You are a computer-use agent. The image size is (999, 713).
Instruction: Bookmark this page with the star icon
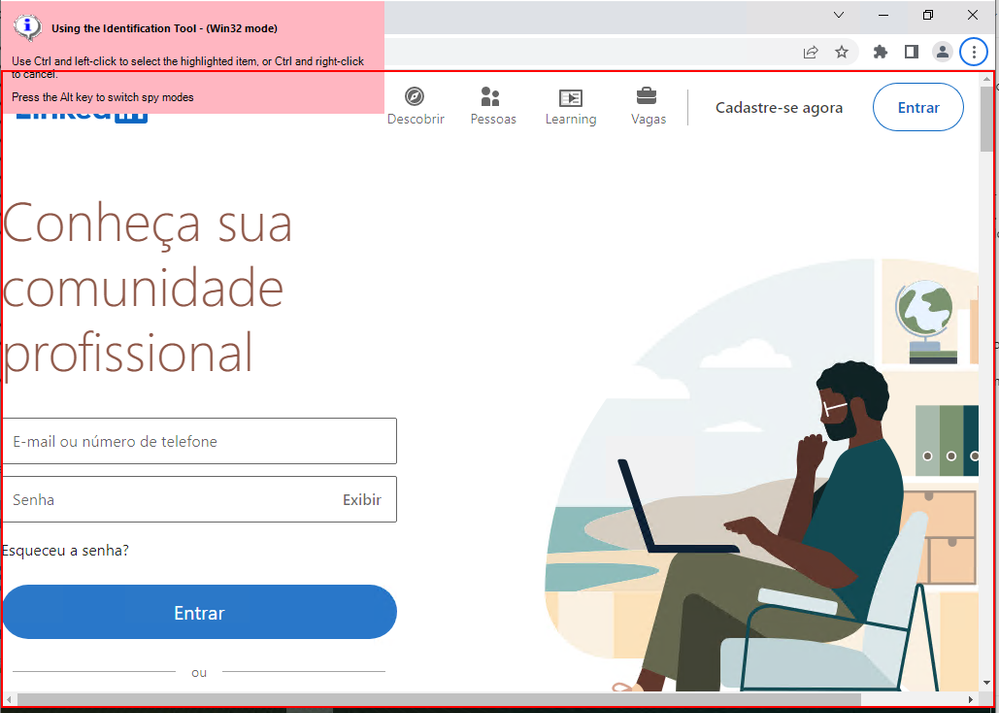tap(842, 52)
